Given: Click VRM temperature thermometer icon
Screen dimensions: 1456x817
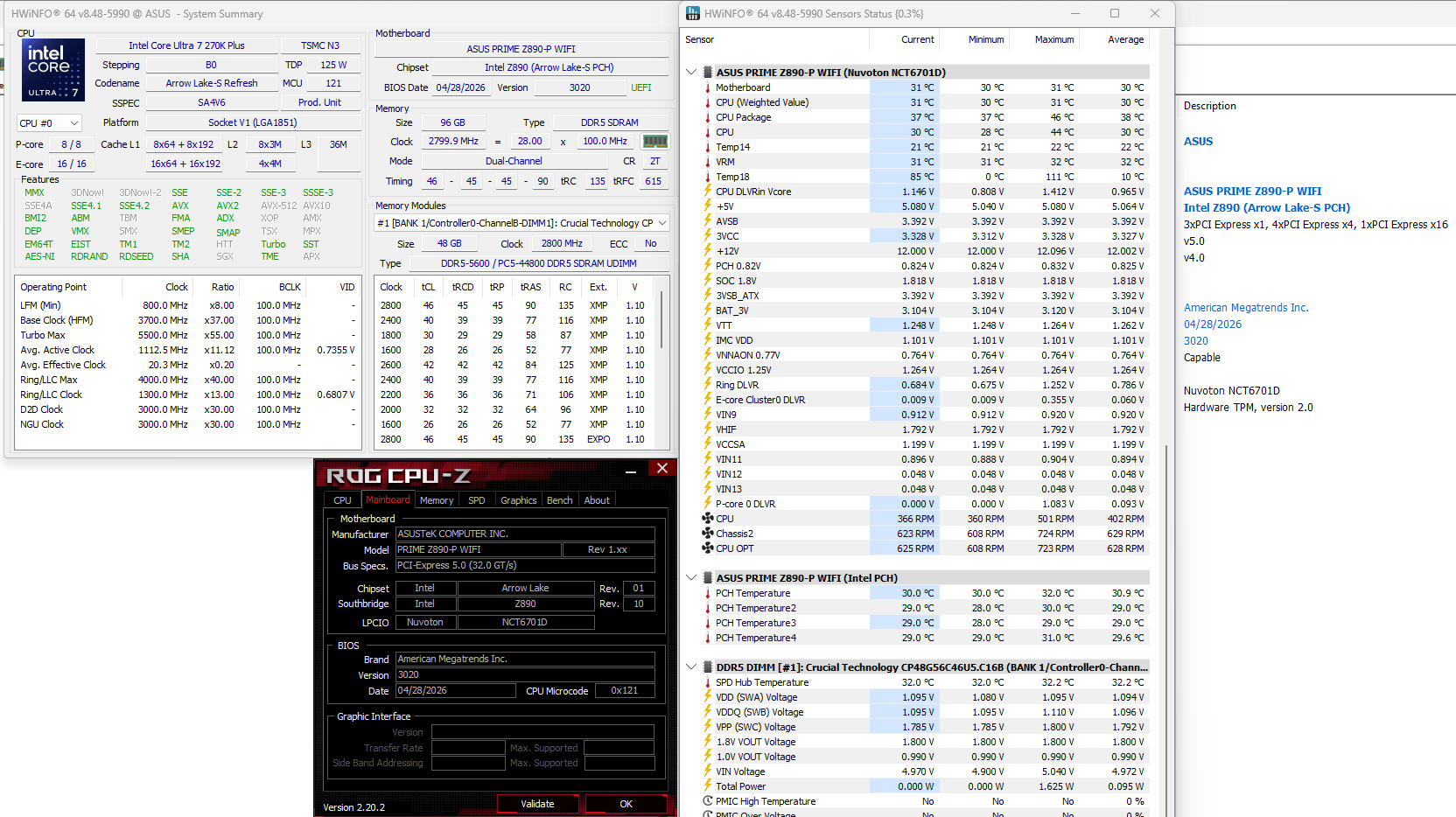Looking at the screenshot, I should coord(707,162).
